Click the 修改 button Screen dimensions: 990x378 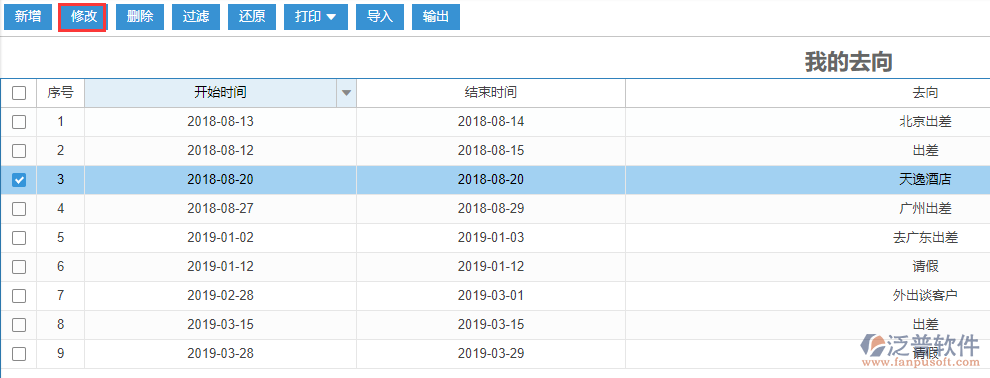click(x=83, y=17)
